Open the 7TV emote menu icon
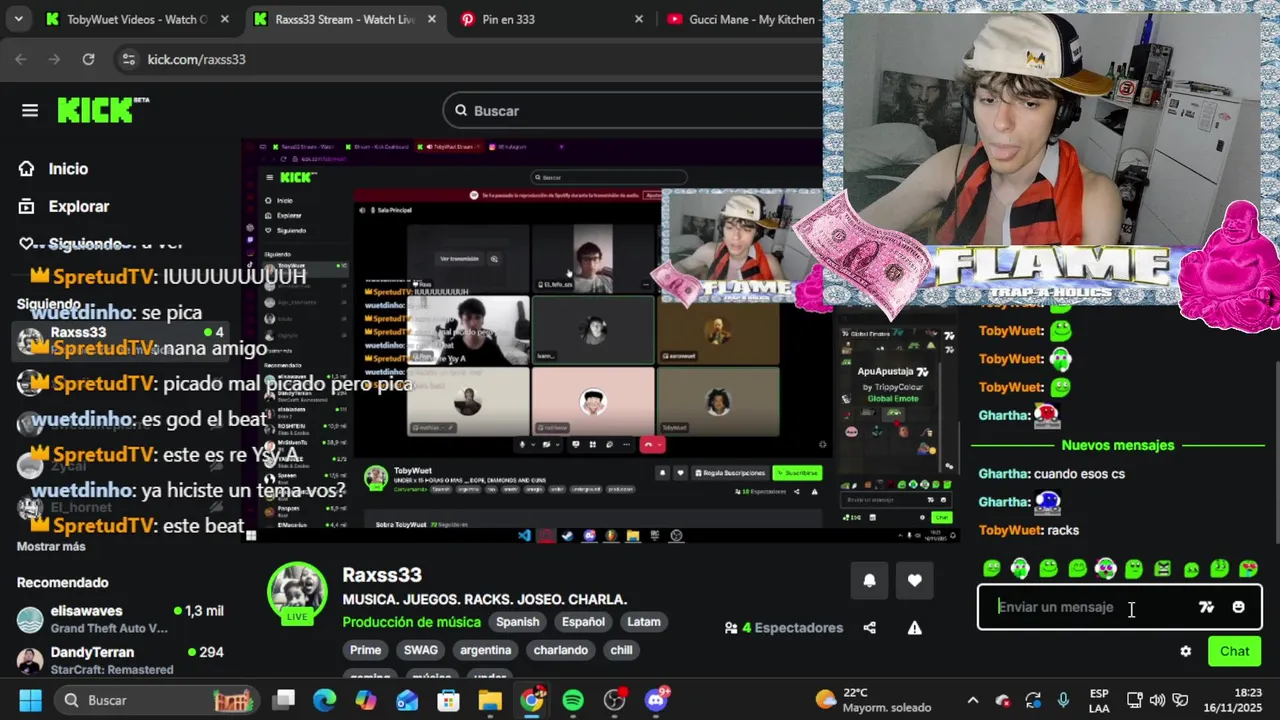 [x=1206, y=607]
